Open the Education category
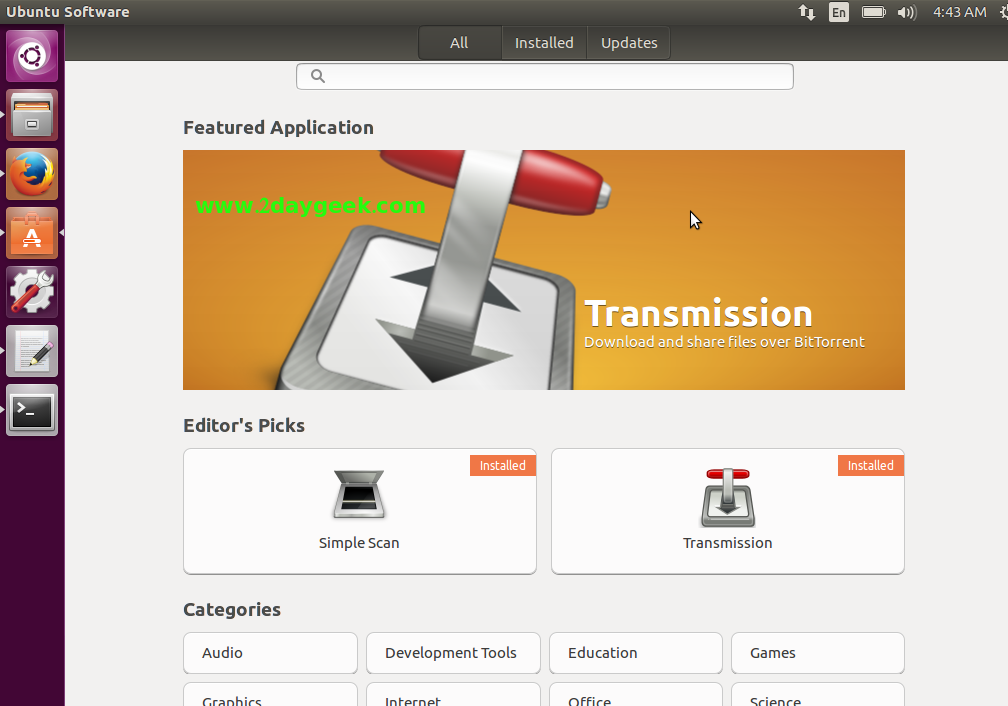Image resolution: width=1008 pixels, height=706 pixels. 636,653
